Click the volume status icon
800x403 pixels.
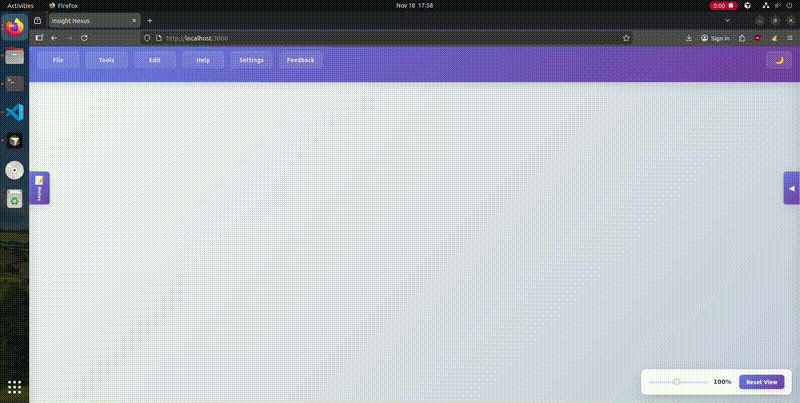click(x=779, y=6)
